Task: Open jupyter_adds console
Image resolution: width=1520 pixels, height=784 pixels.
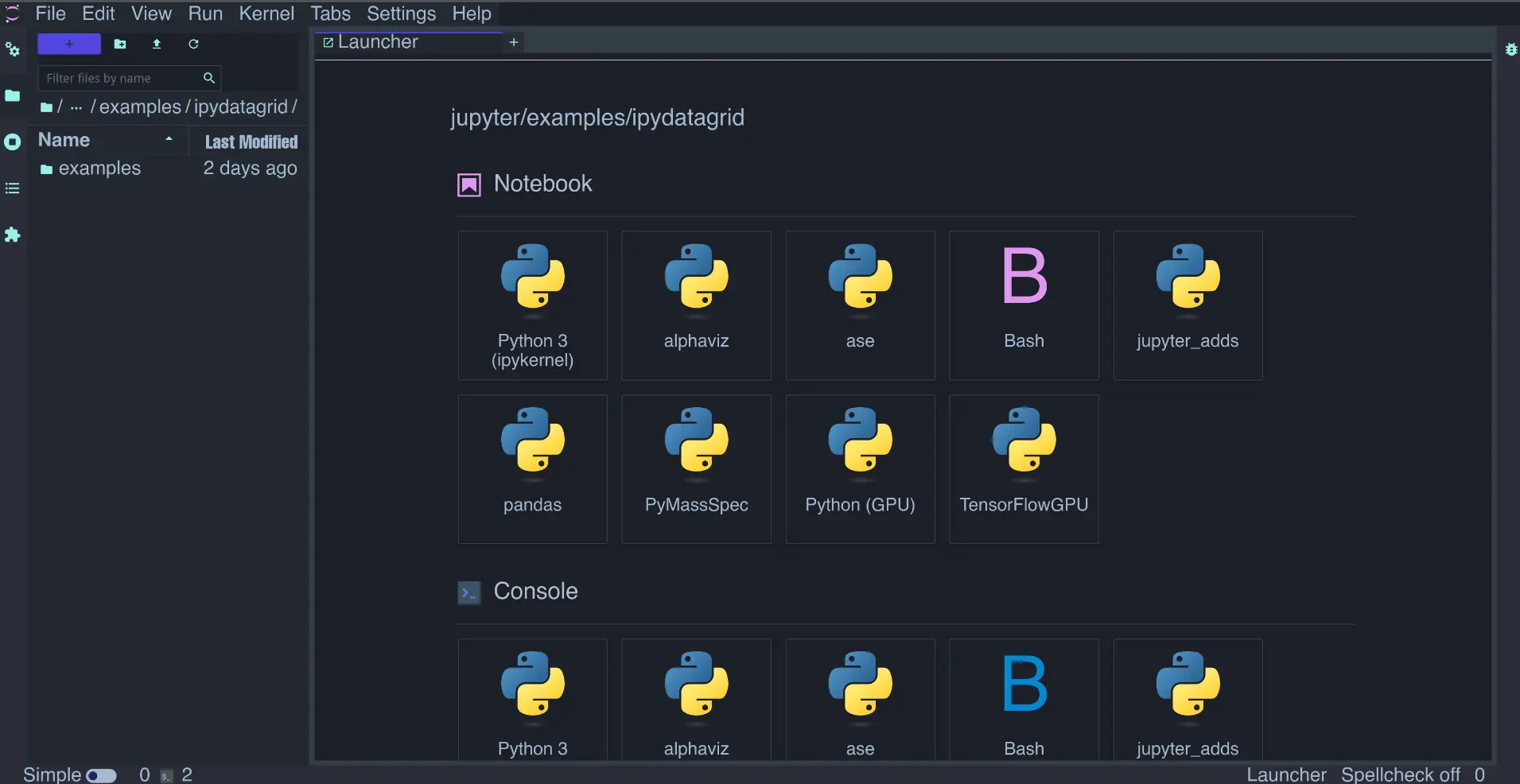Action: point(1188,700)
